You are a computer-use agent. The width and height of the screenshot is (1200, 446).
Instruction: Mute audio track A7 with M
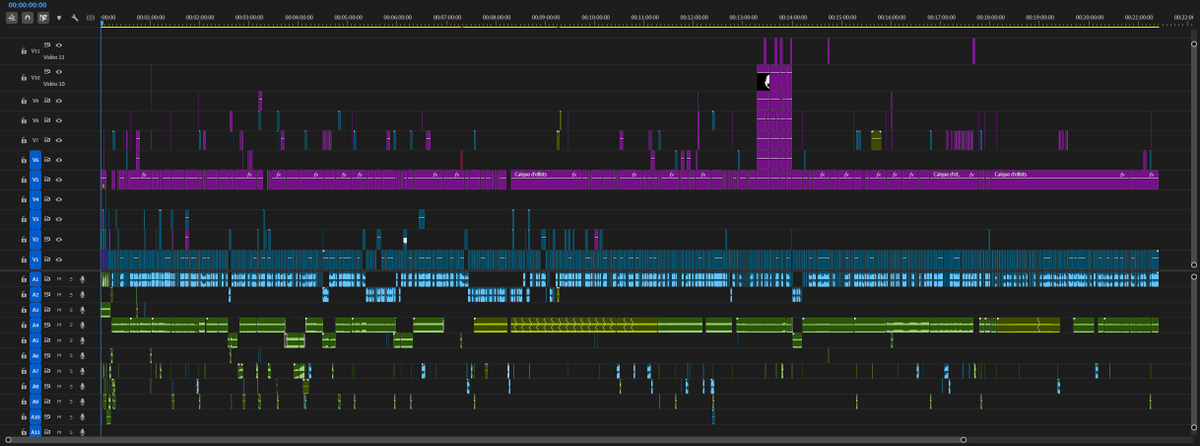coord(59,371)
